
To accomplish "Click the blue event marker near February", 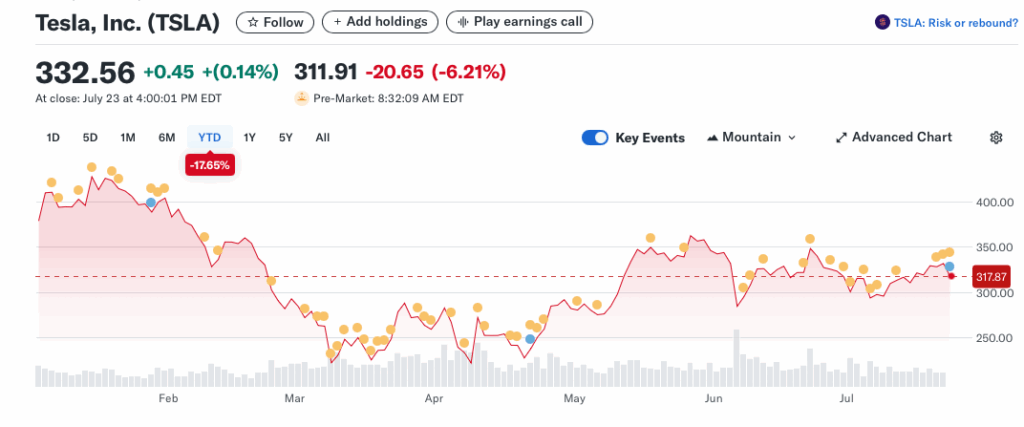I will coord(151,203).
